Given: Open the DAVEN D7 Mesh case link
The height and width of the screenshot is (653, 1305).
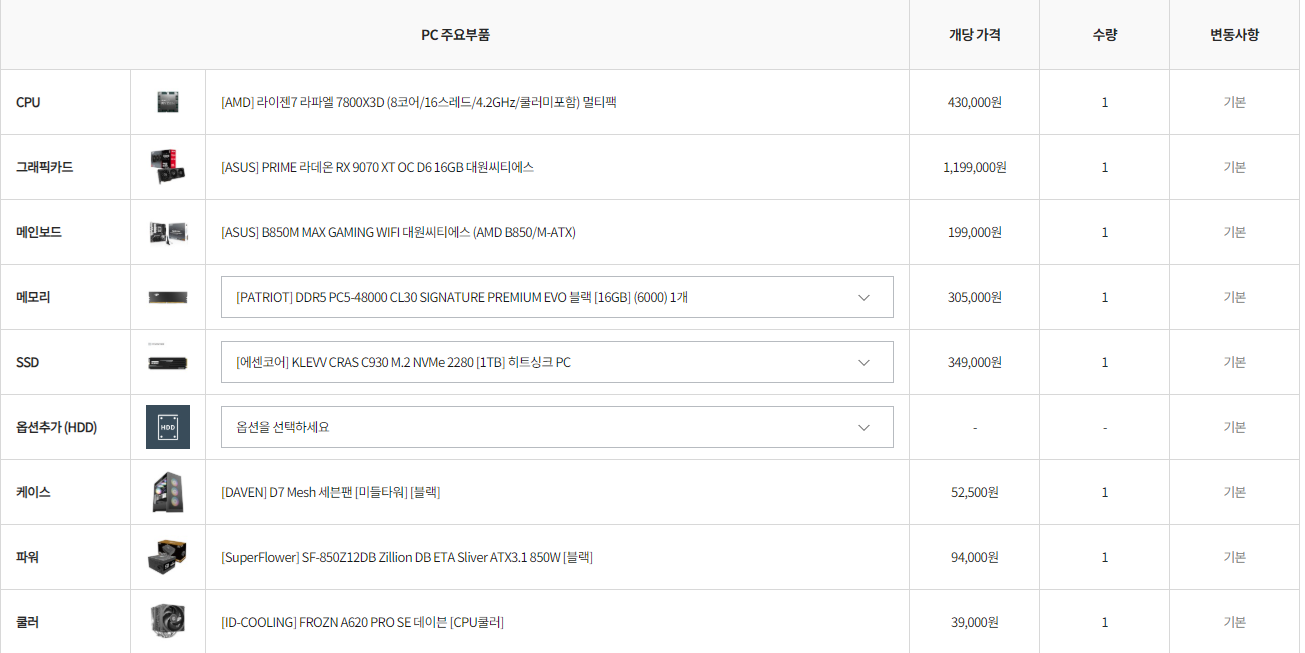Looking at the screenshot, I should [330, 492].
